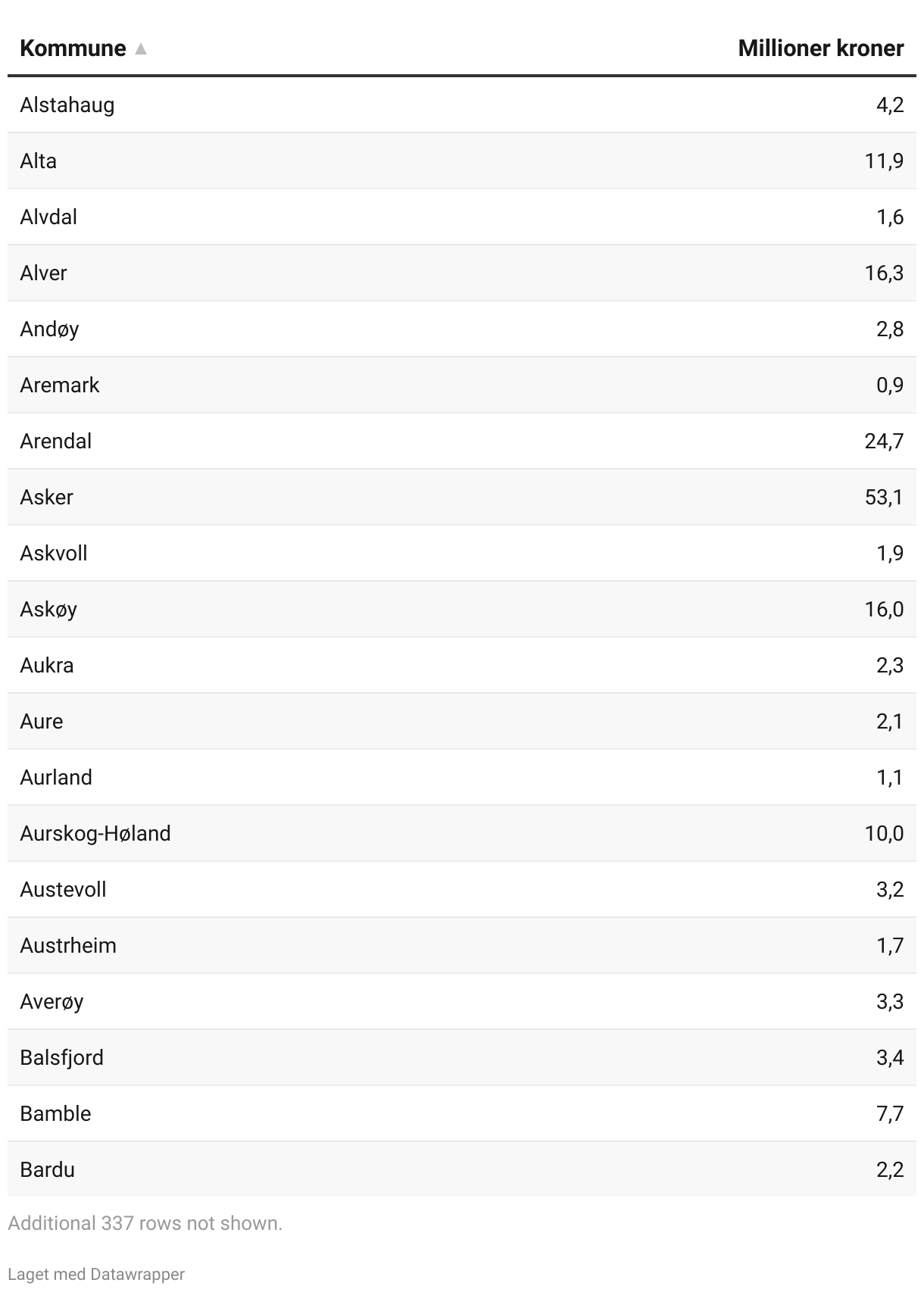Click the Askøy municipality name
The height and width of the screenshot is (1292, 924).
[48, 609]
